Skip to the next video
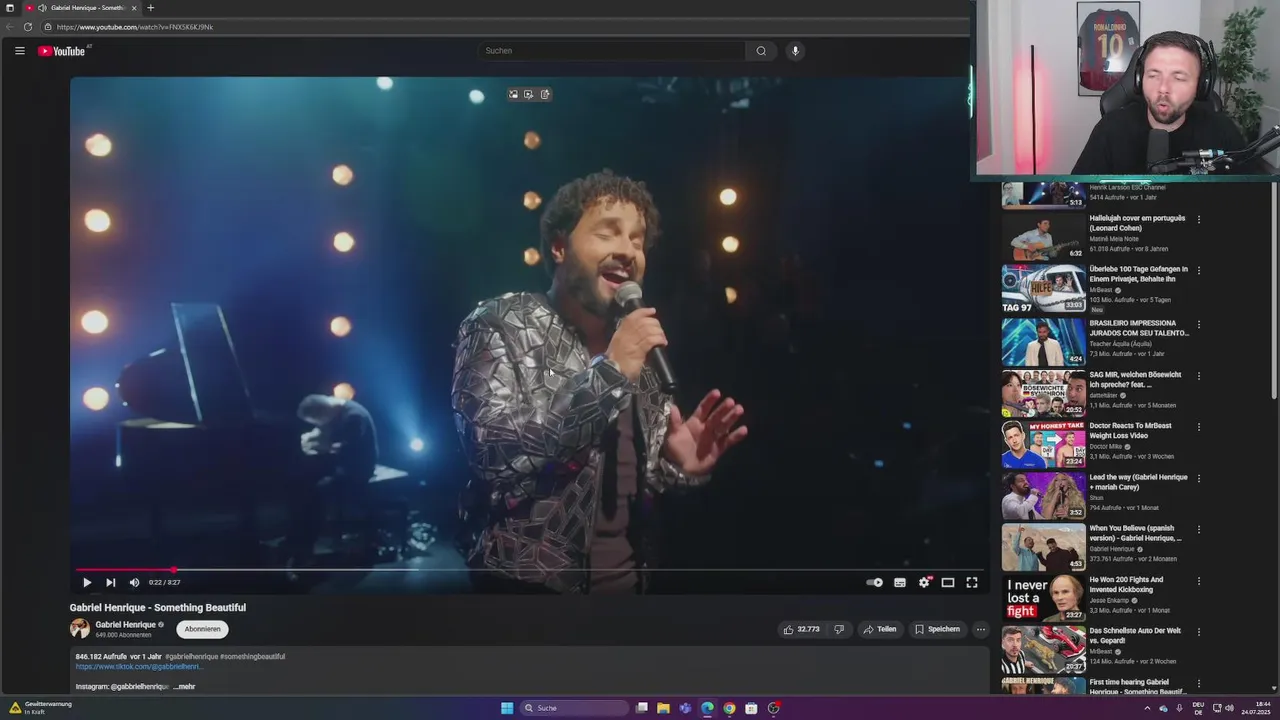1280x720 pixels. [x=111, y=582]
